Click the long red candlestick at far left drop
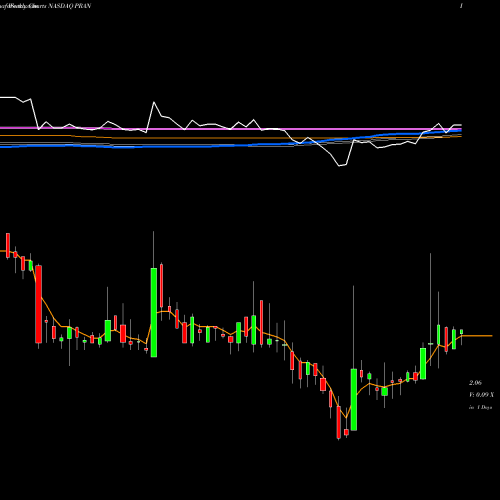 pos(39,304)
